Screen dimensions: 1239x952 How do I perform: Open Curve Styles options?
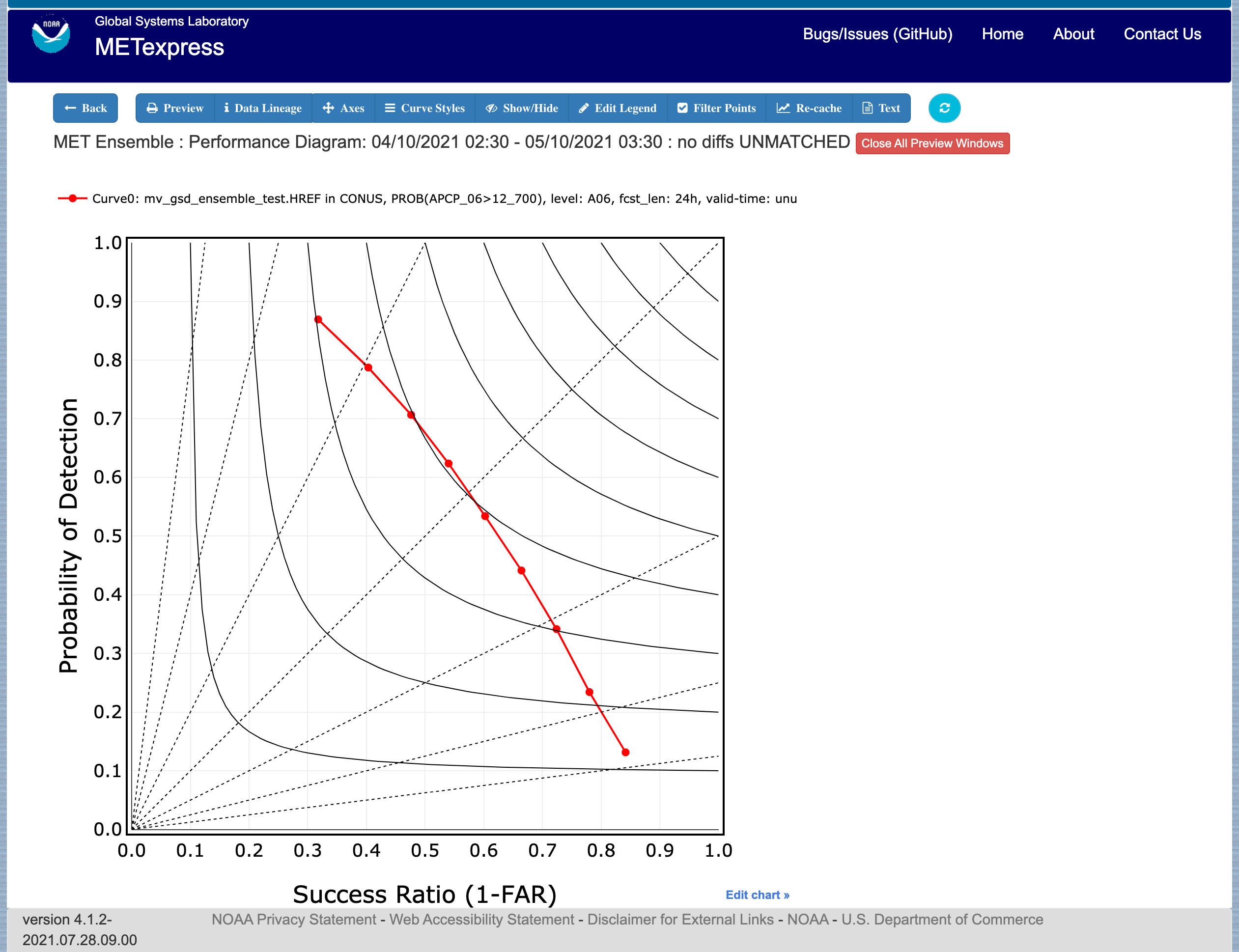(424, 108)
